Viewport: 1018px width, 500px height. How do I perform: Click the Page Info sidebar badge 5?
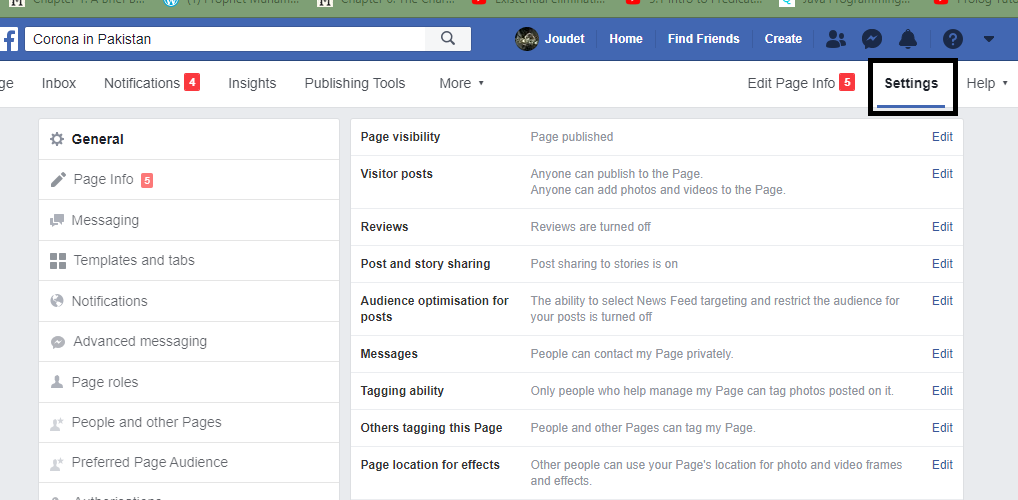click(x=147, y=180)
